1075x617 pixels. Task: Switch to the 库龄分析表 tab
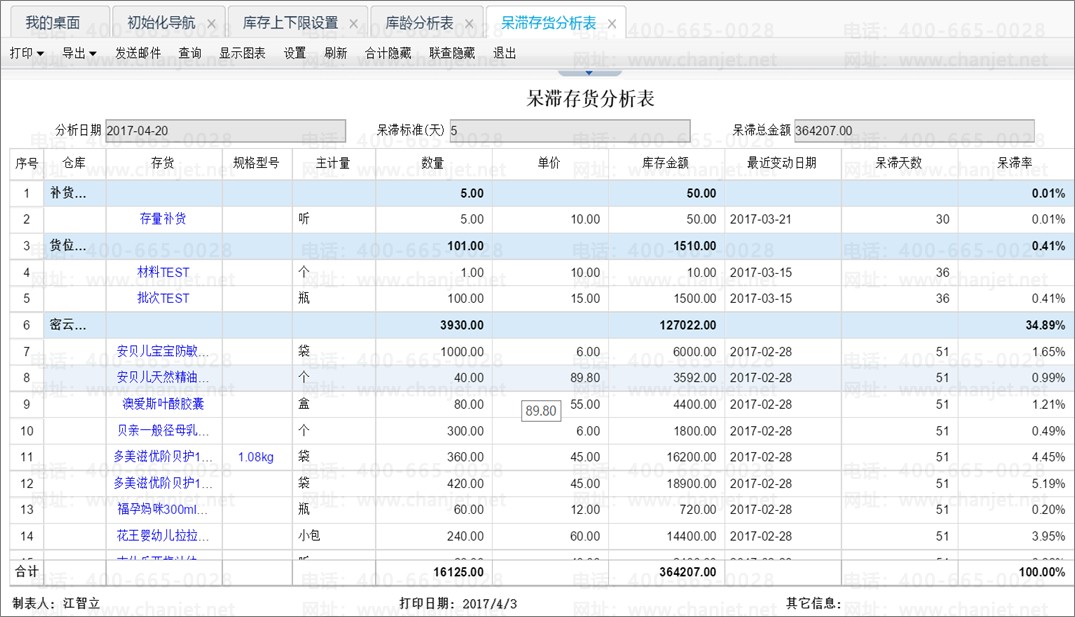click(x=419, y=22)
